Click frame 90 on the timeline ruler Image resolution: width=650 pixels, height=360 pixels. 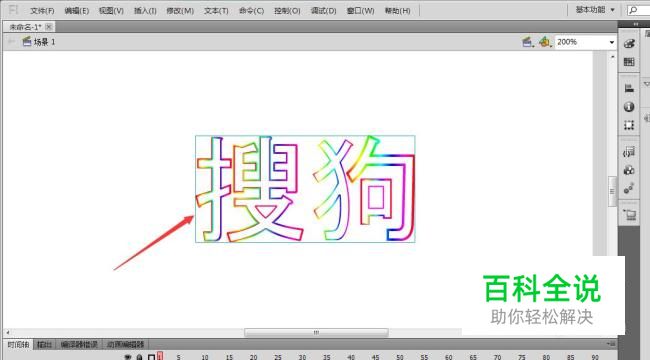595,357
